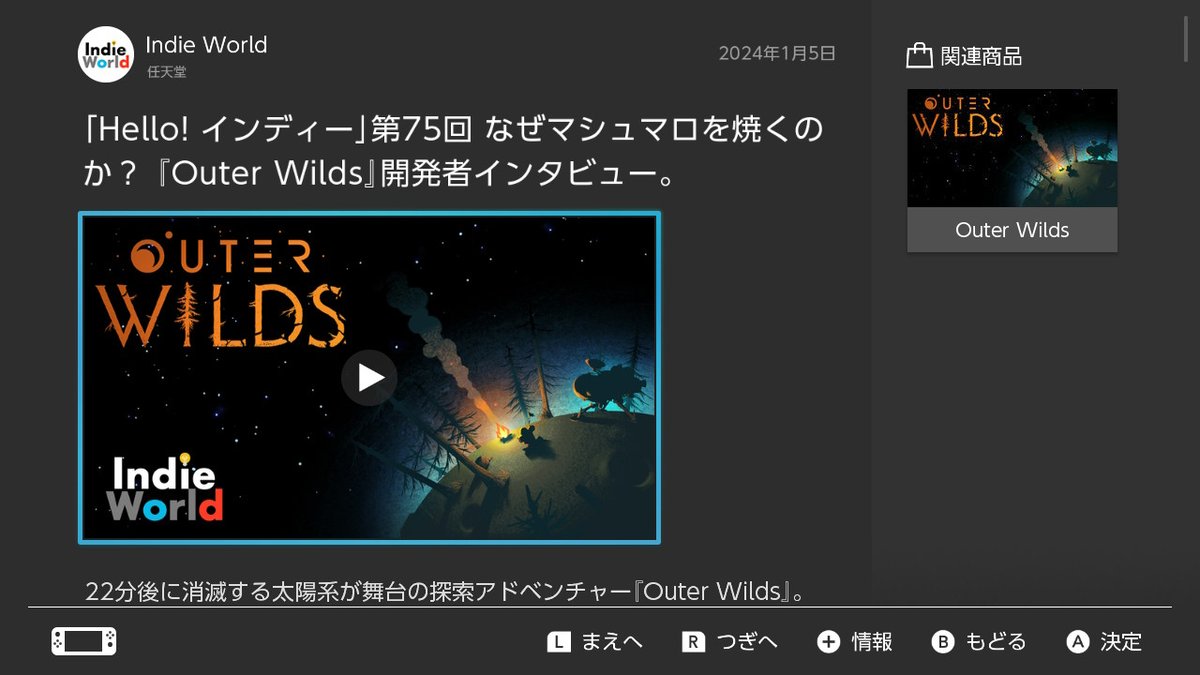Click the plus icon for 情報
Image resolution: width=1200 pixels, height=675 pixels.
point(828,642)
